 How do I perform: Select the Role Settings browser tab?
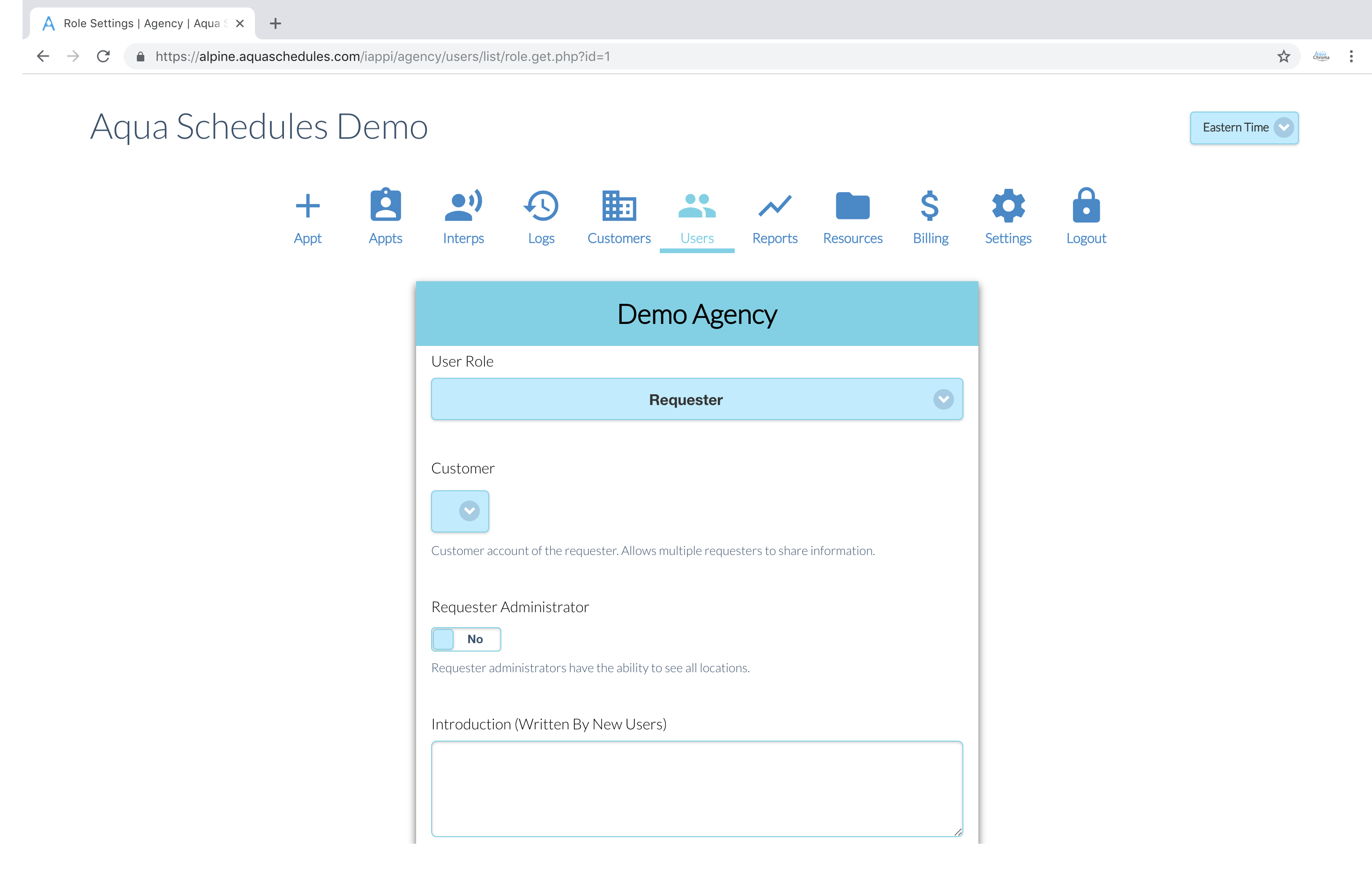click(142, 23)
